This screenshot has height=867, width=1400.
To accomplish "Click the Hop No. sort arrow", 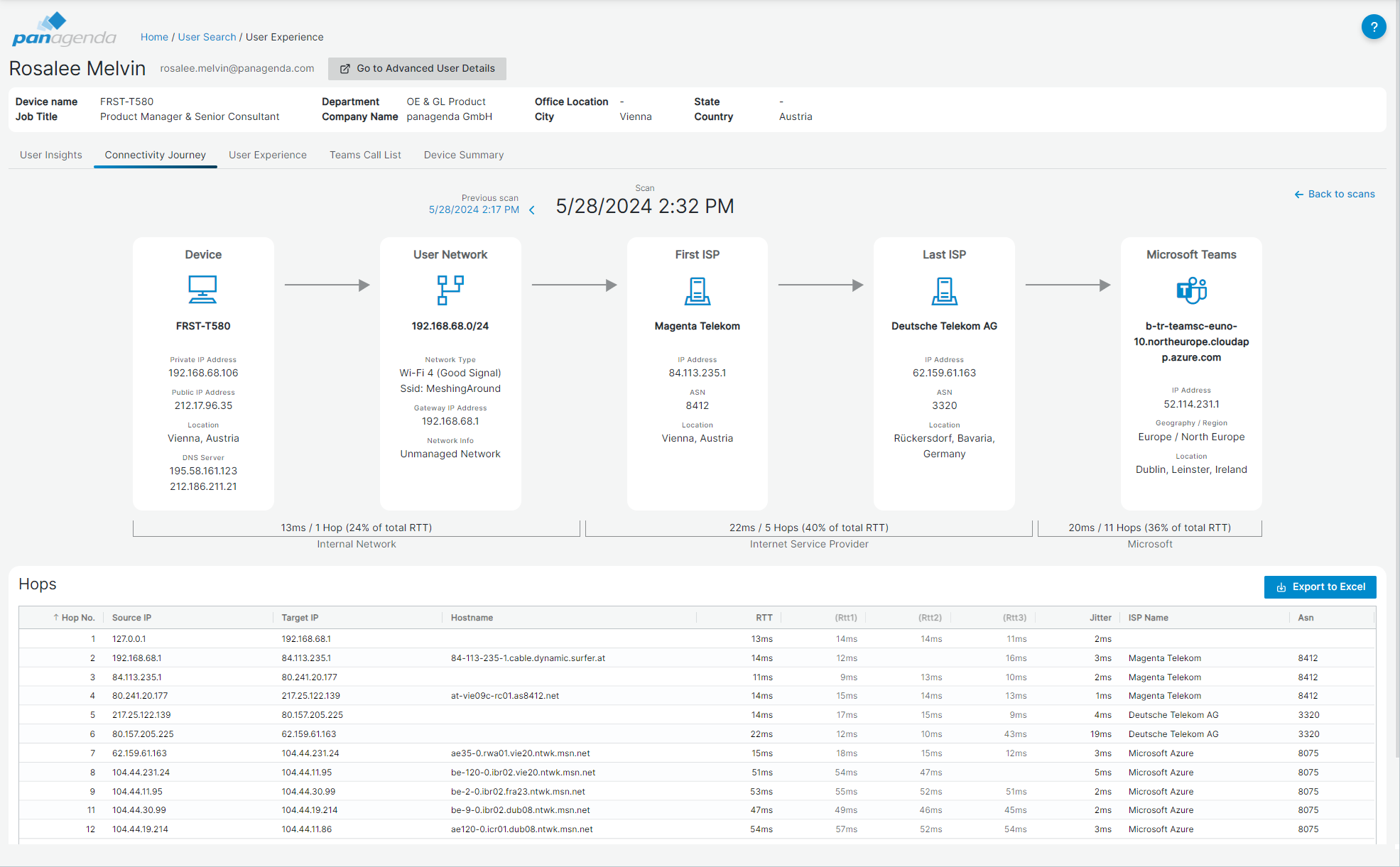I will 55,618.
